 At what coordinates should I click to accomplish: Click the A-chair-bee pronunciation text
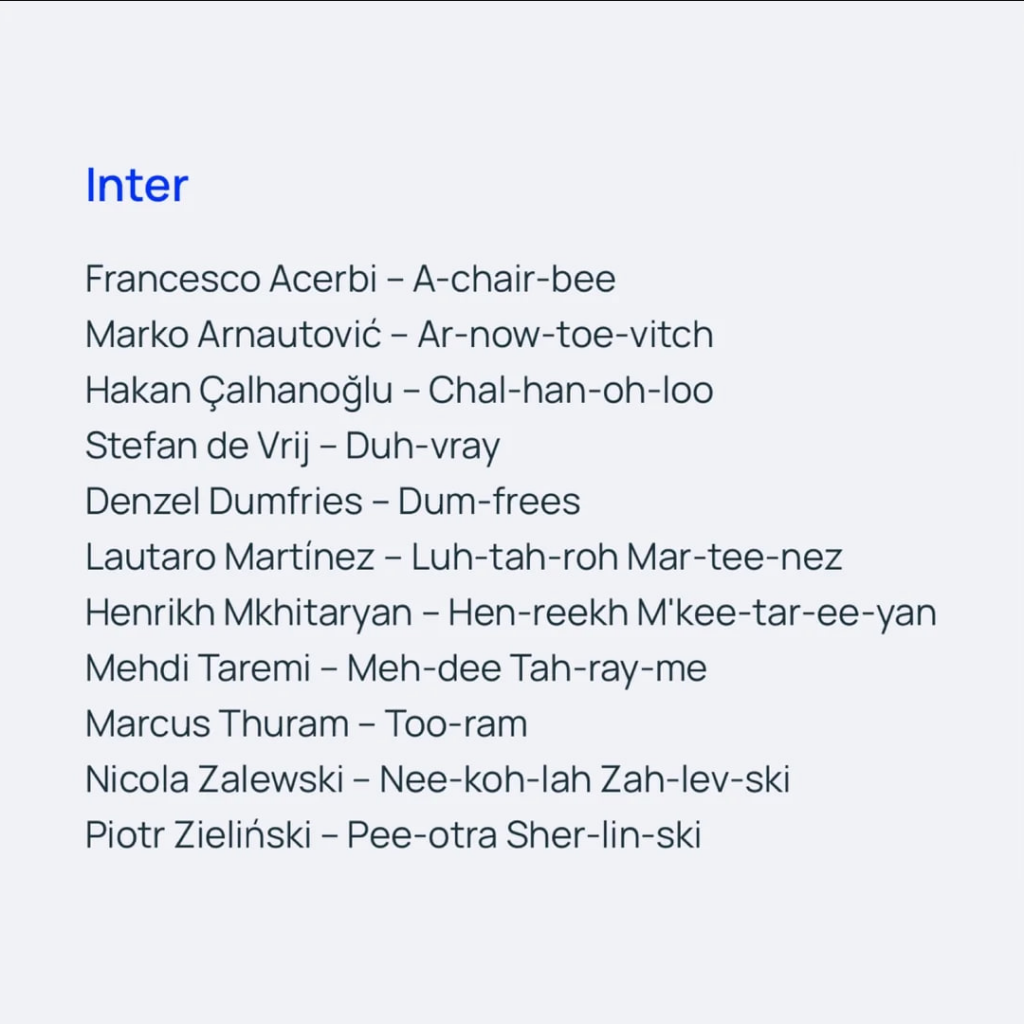[514, 279]
